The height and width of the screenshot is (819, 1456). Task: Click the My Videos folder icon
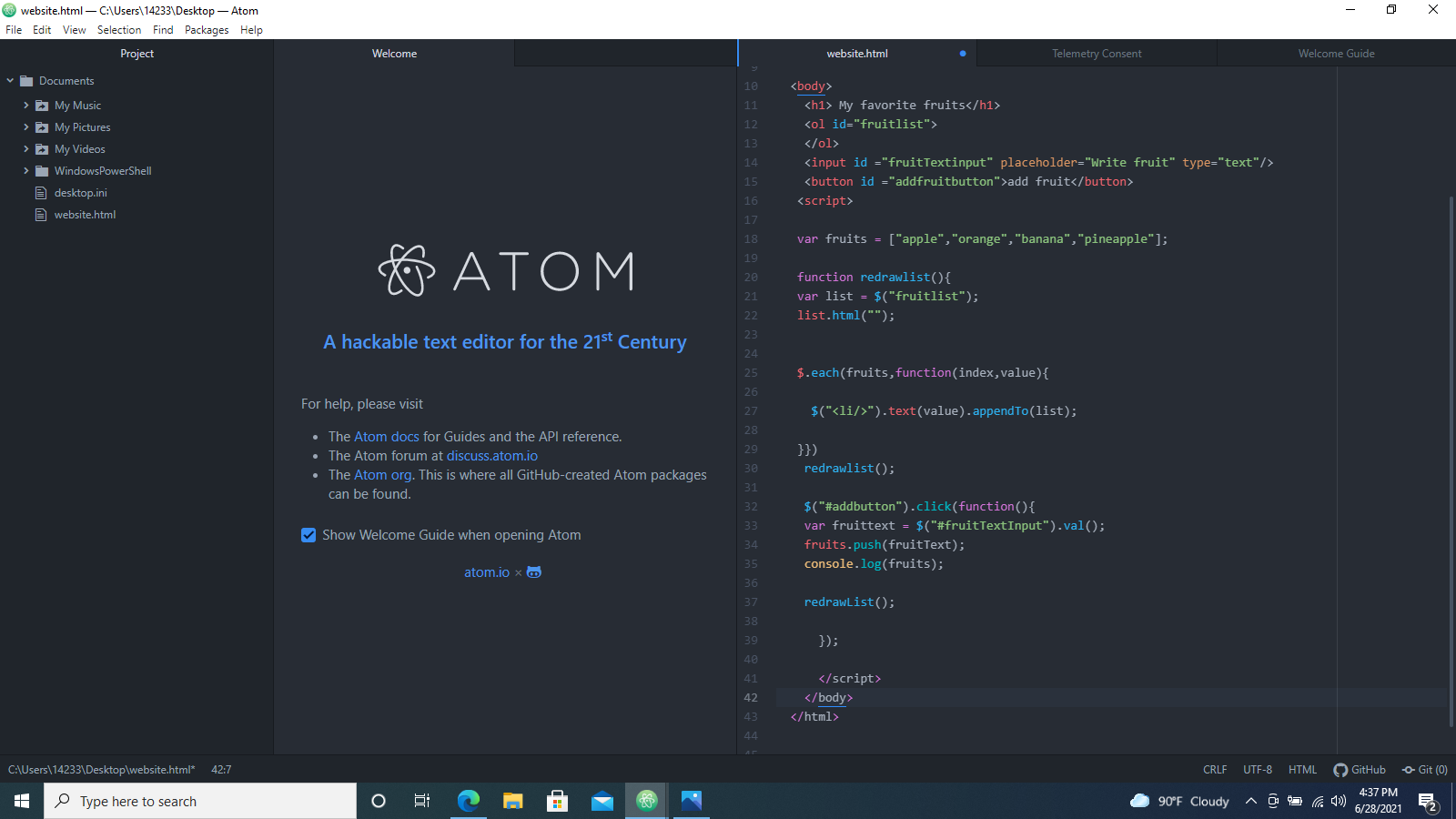[x=42, y=149]
